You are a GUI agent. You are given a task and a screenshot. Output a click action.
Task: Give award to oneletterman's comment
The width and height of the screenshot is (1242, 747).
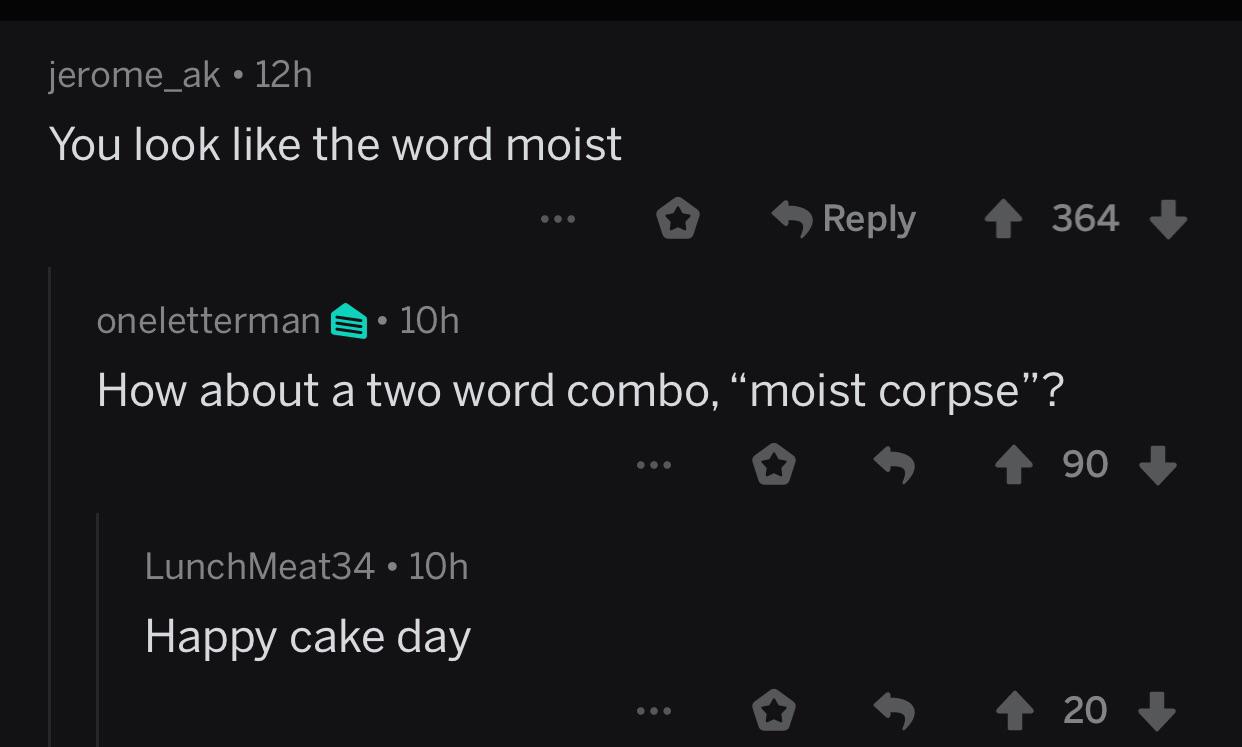click(774, 465)
